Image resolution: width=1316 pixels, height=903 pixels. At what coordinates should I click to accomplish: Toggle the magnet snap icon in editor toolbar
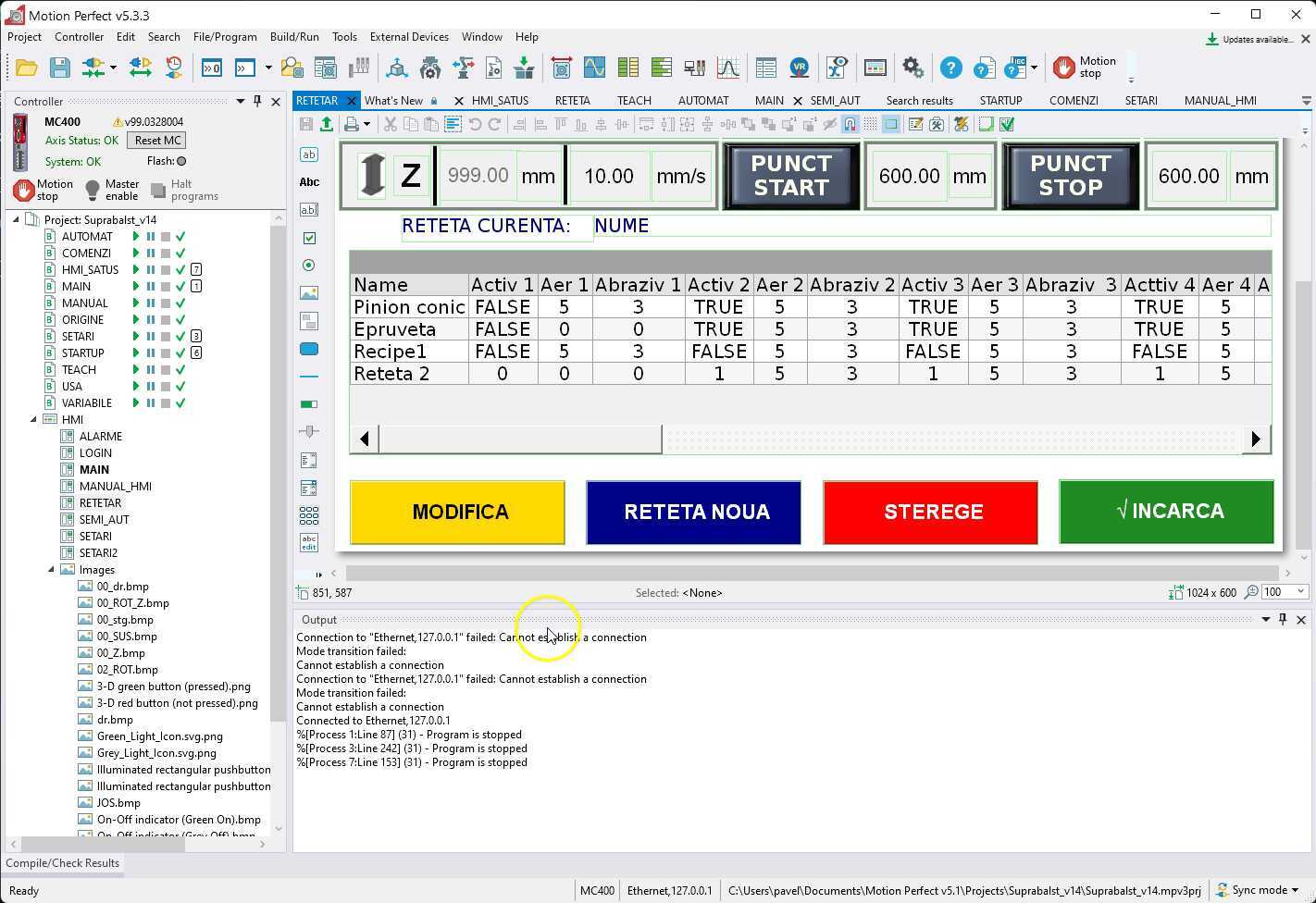pos(850,124)
